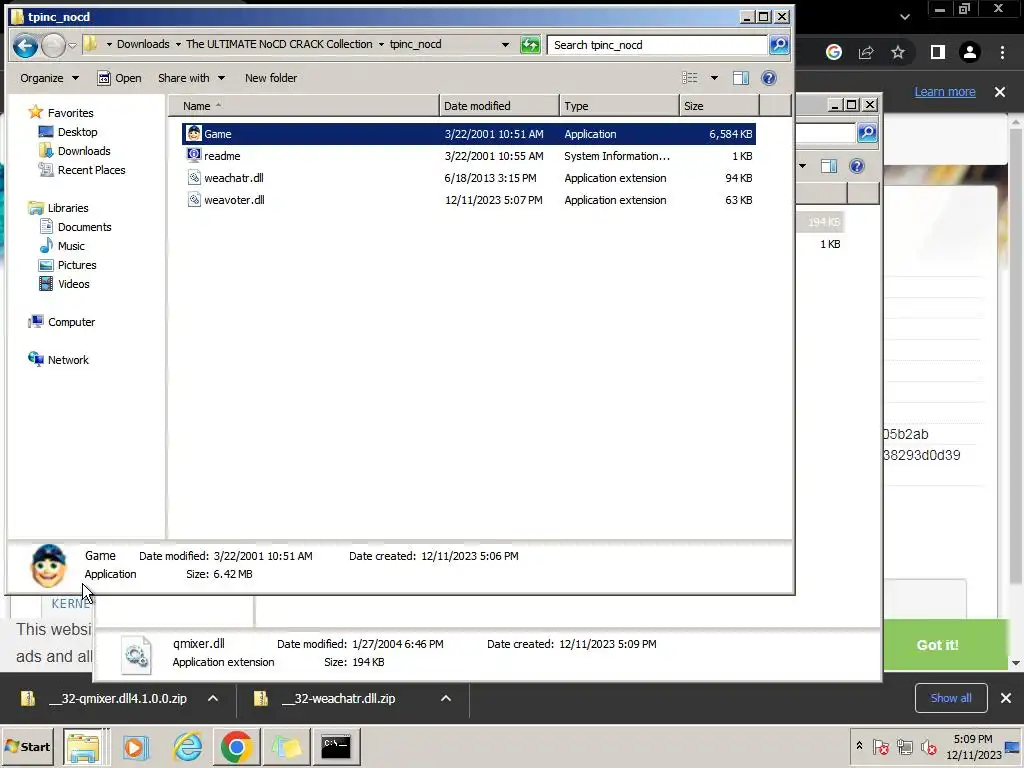Screen dimensions: 1024x768
Task: Sort by the Size column header
Action: pyautogui.click(x=719, y=106)
